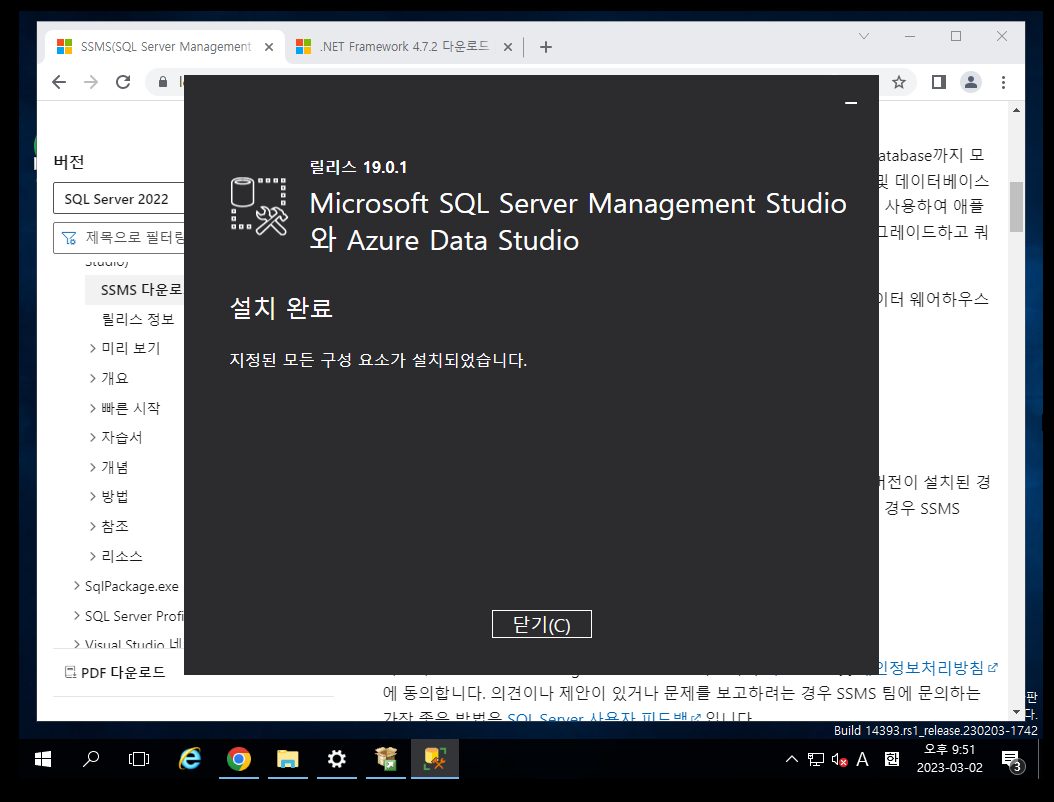Click the site lock icon in the address bar
This screenshot has width=1054, height=802.
pos(163,82)
